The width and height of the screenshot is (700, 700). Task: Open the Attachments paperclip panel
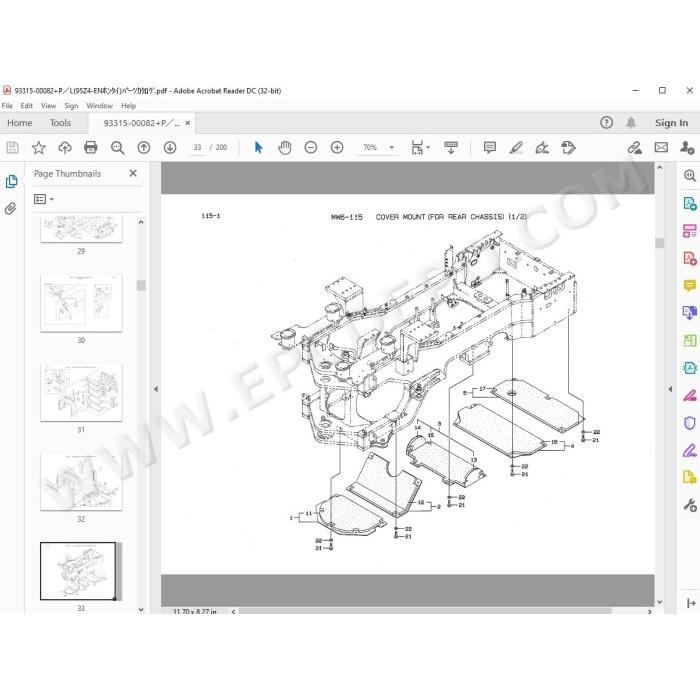11,208
